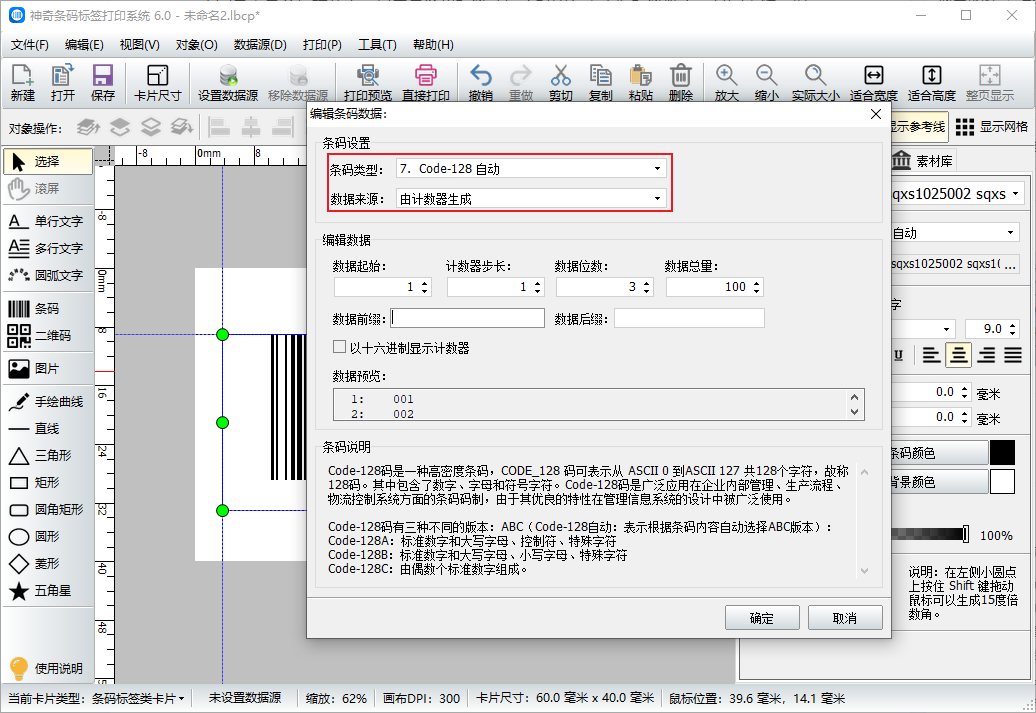
Task: Open the 卡片尺寸 card size settings
Action: point(157,83)
